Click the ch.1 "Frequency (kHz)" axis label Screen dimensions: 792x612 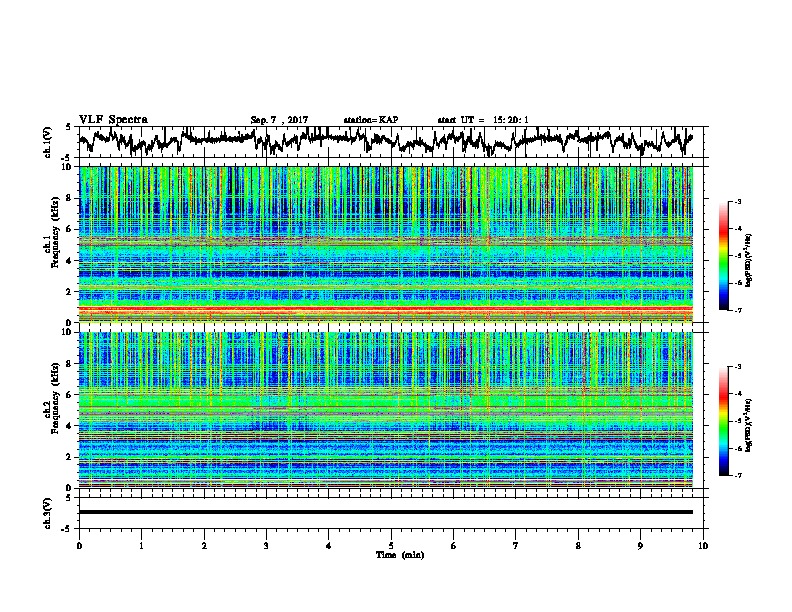(x=55, y=232)
